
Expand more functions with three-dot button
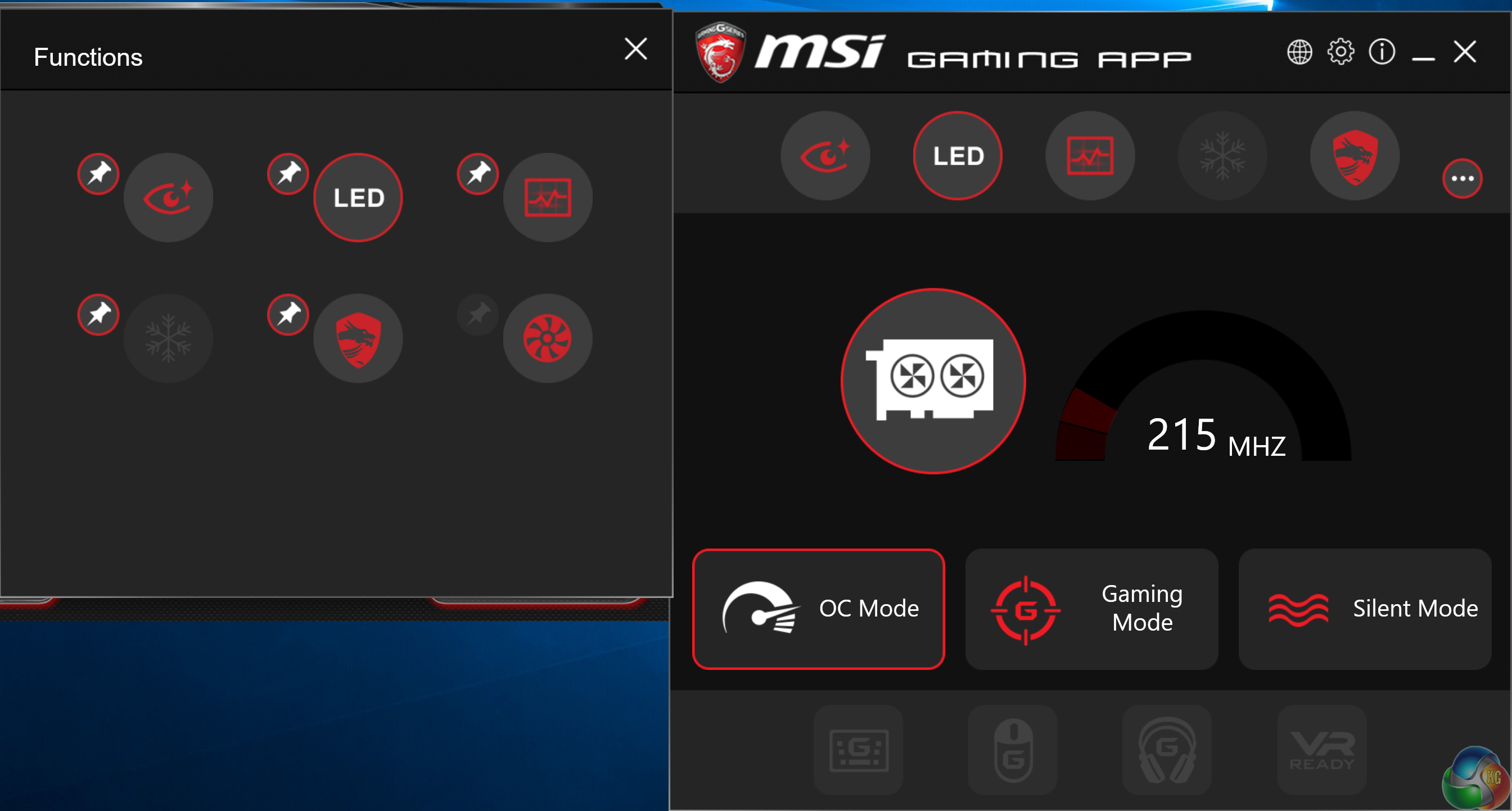(x=1462, y=179)
